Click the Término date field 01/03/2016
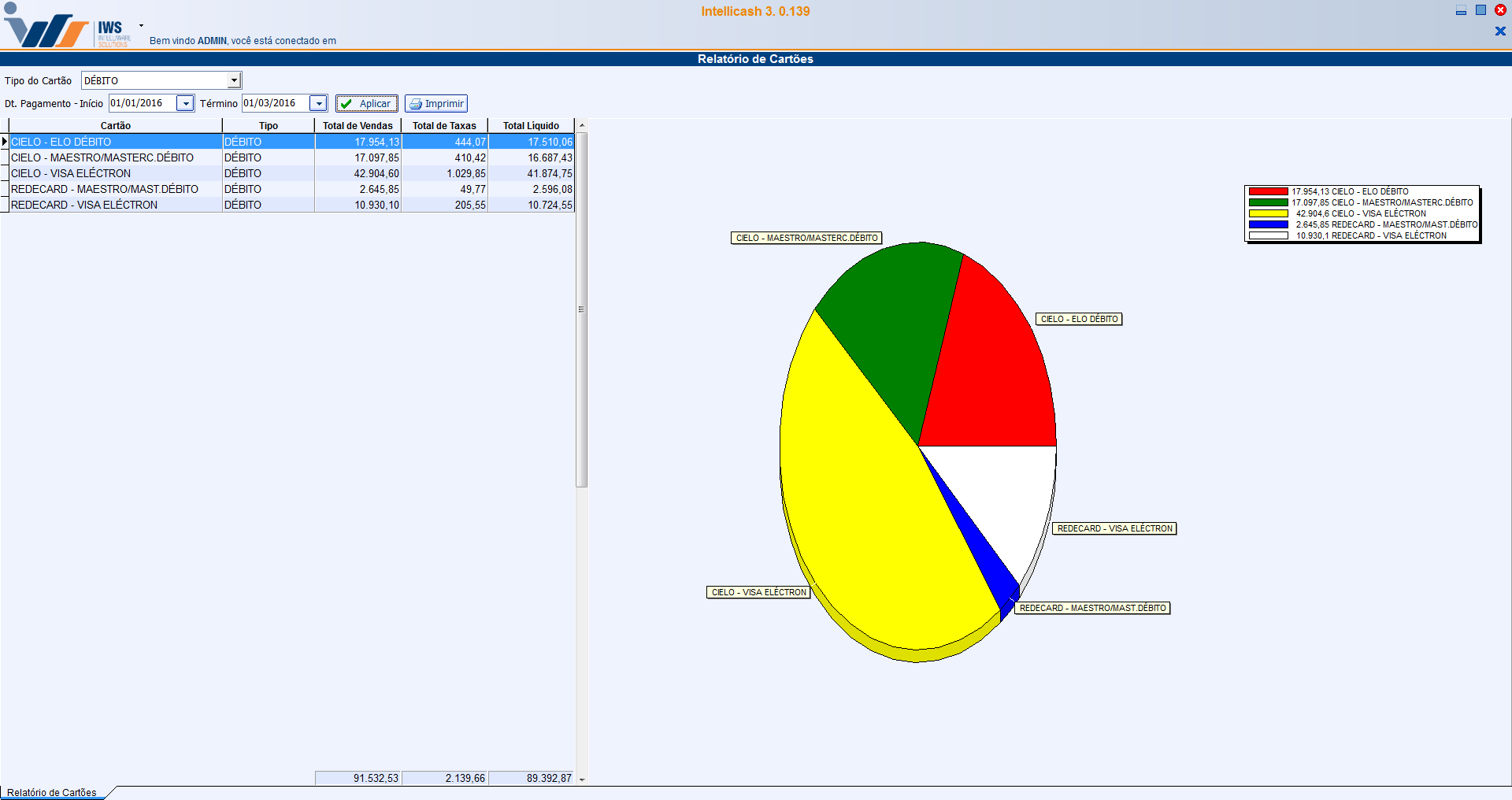Screen dimensions: 1512x800 click(275, 103)
